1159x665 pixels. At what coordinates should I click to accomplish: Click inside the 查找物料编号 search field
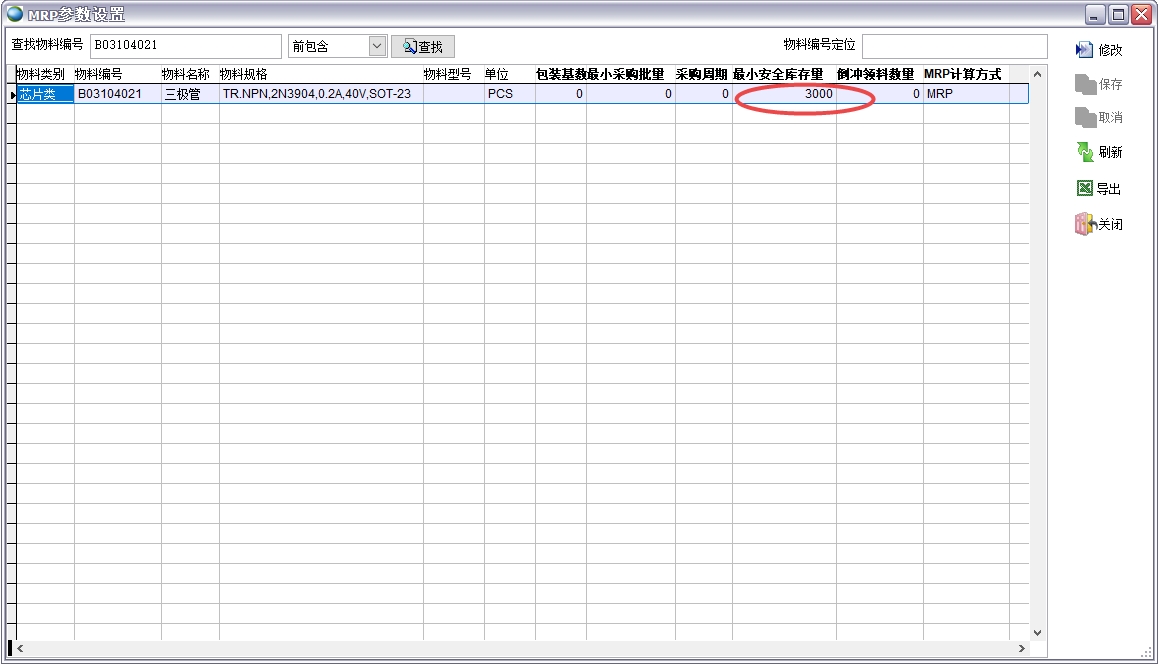185,46
